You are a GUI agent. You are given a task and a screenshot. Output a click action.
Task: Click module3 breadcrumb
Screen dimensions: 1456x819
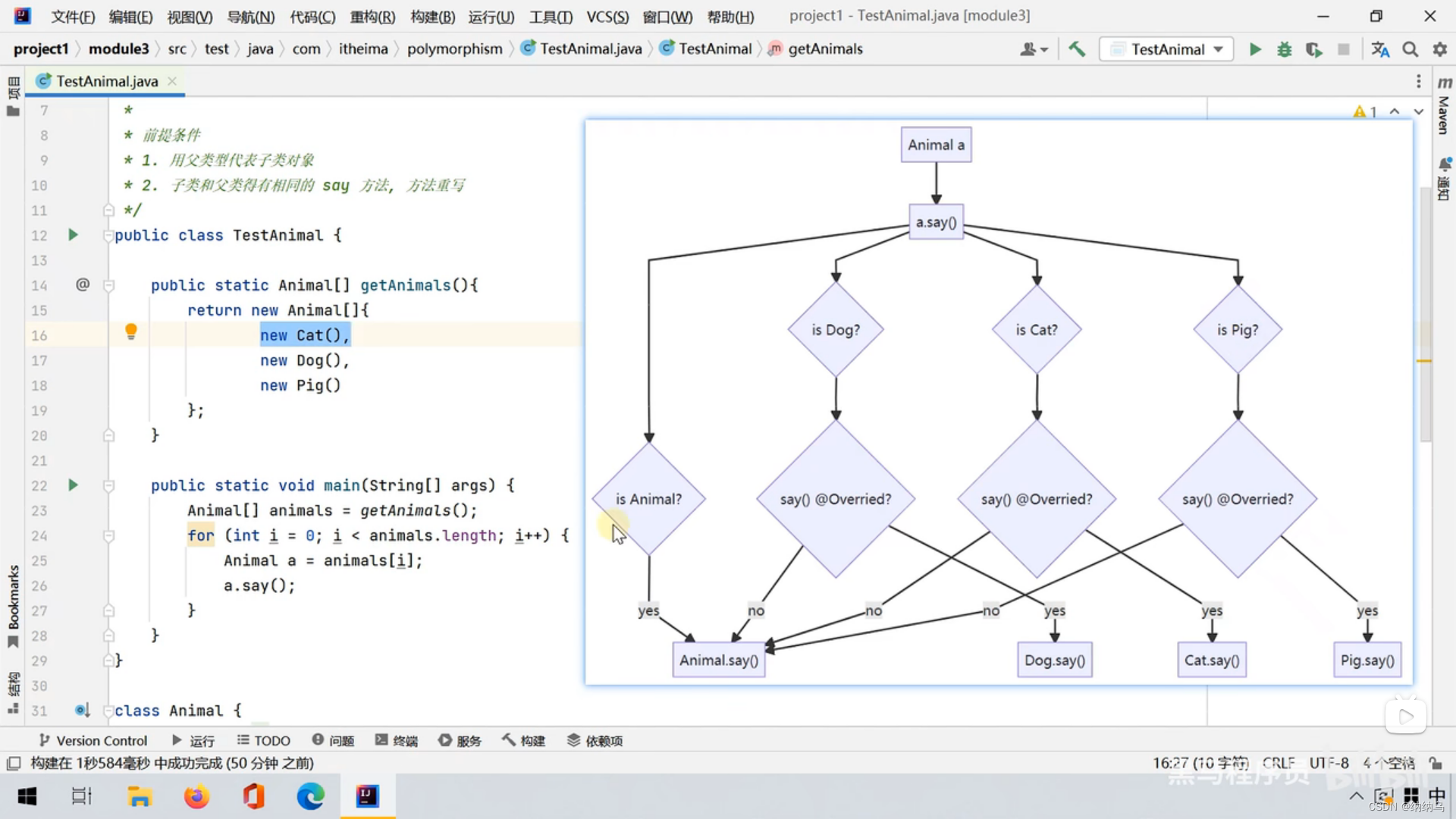[119, 49]
